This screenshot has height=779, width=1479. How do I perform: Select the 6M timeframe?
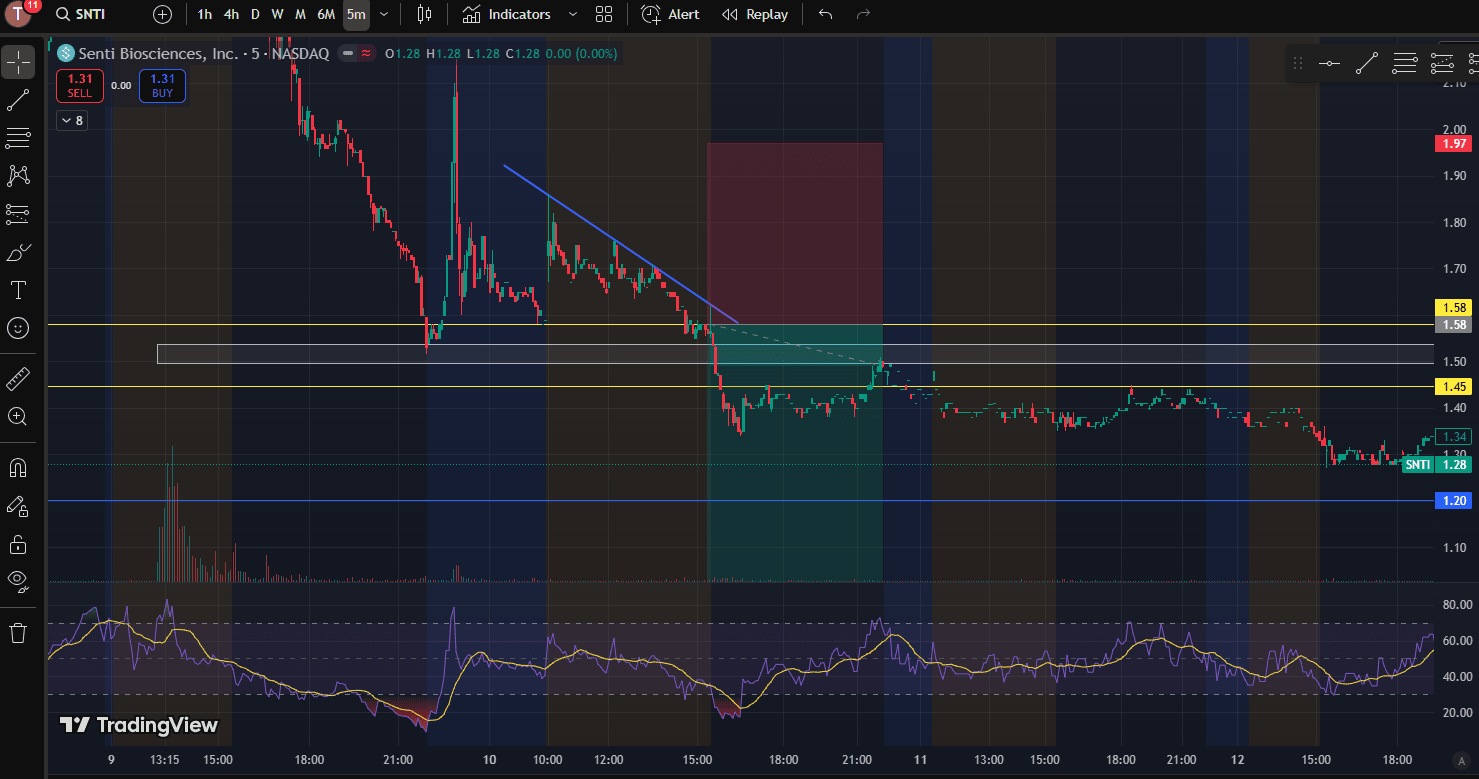326,14
